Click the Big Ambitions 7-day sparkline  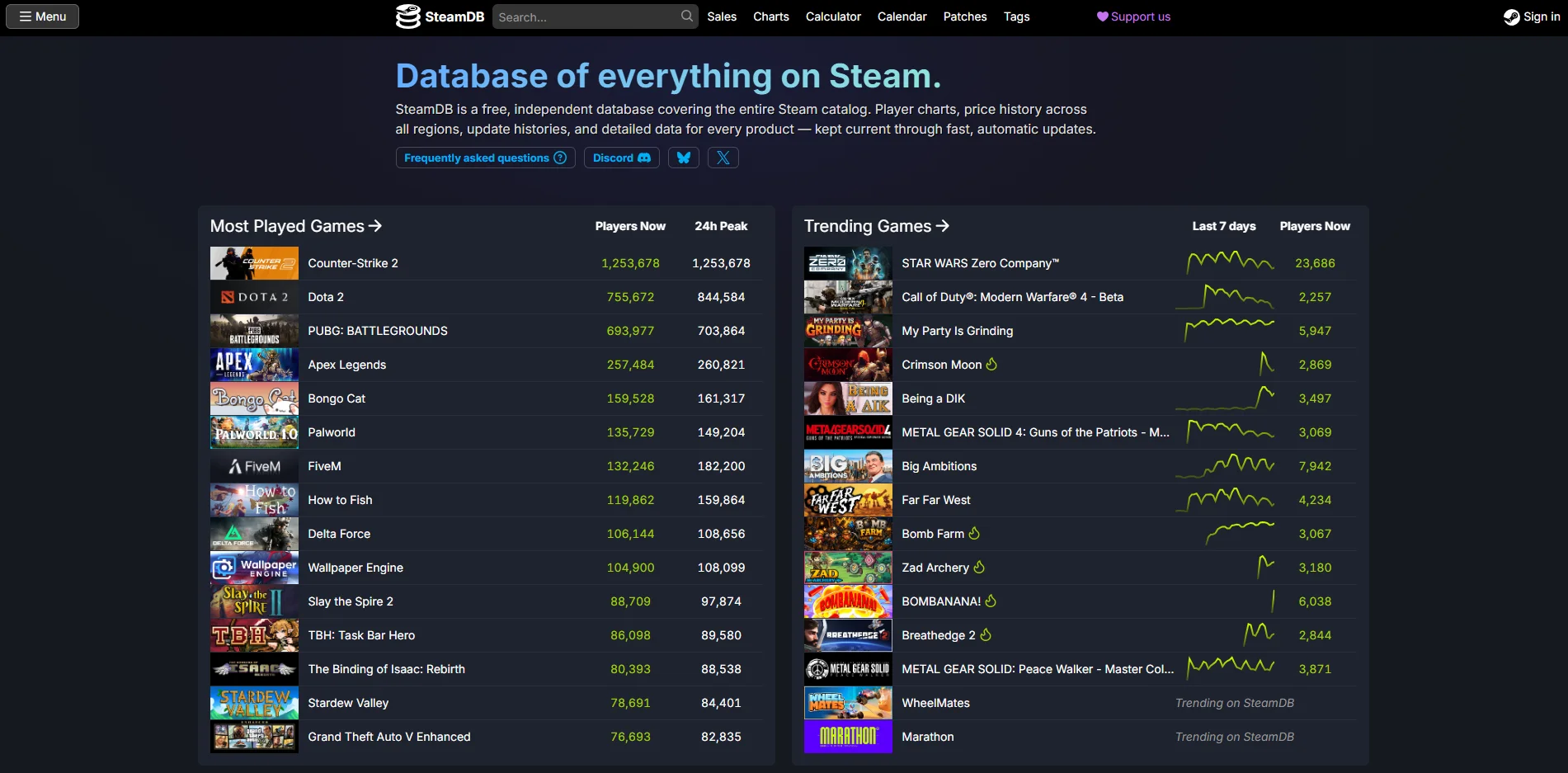click(1225, 466)
